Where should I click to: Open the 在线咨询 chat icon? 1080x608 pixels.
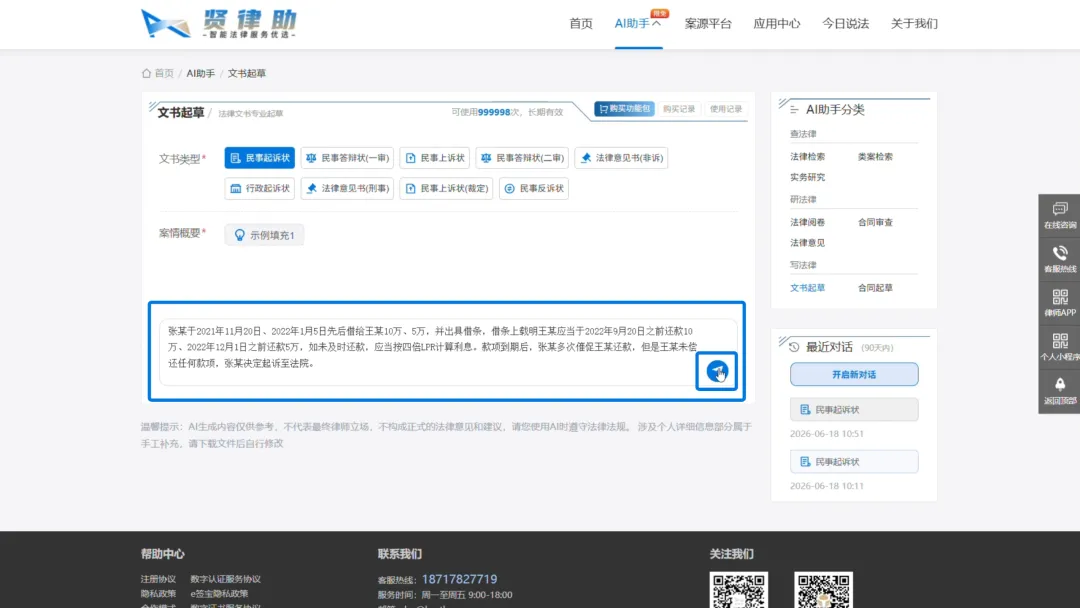1059,209
